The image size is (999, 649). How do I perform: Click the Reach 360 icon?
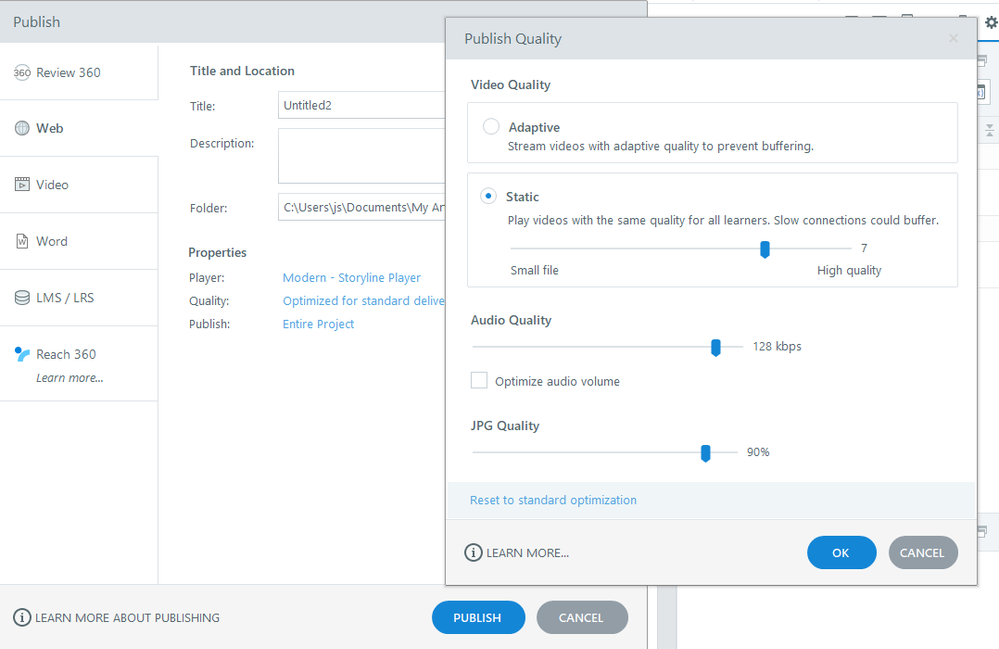(x=22, y=354)
